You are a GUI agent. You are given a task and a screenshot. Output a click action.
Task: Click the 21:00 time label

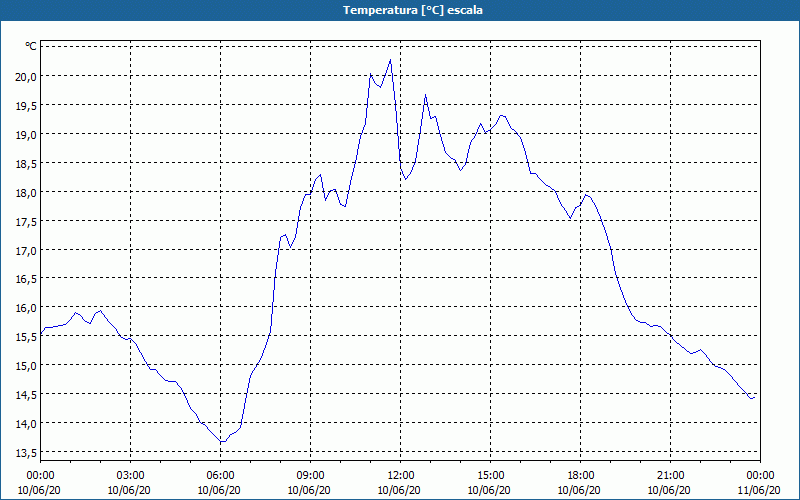point(670,476)
